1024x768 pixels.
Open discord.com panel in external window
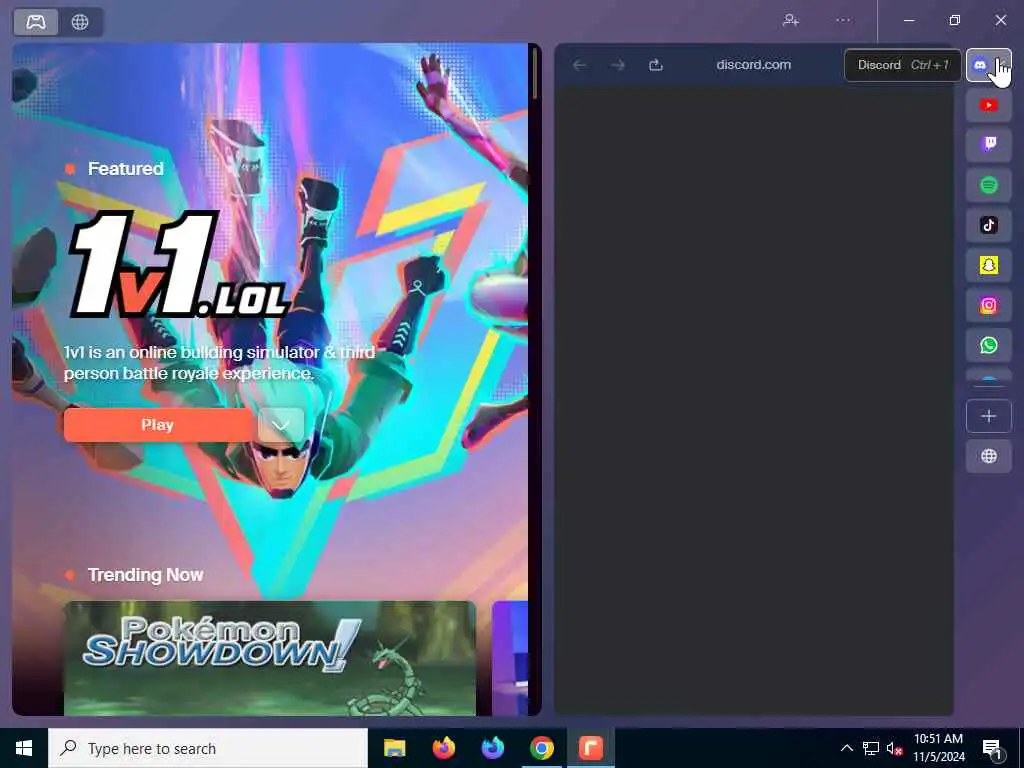pyautogui.click(x=656, y=65)
